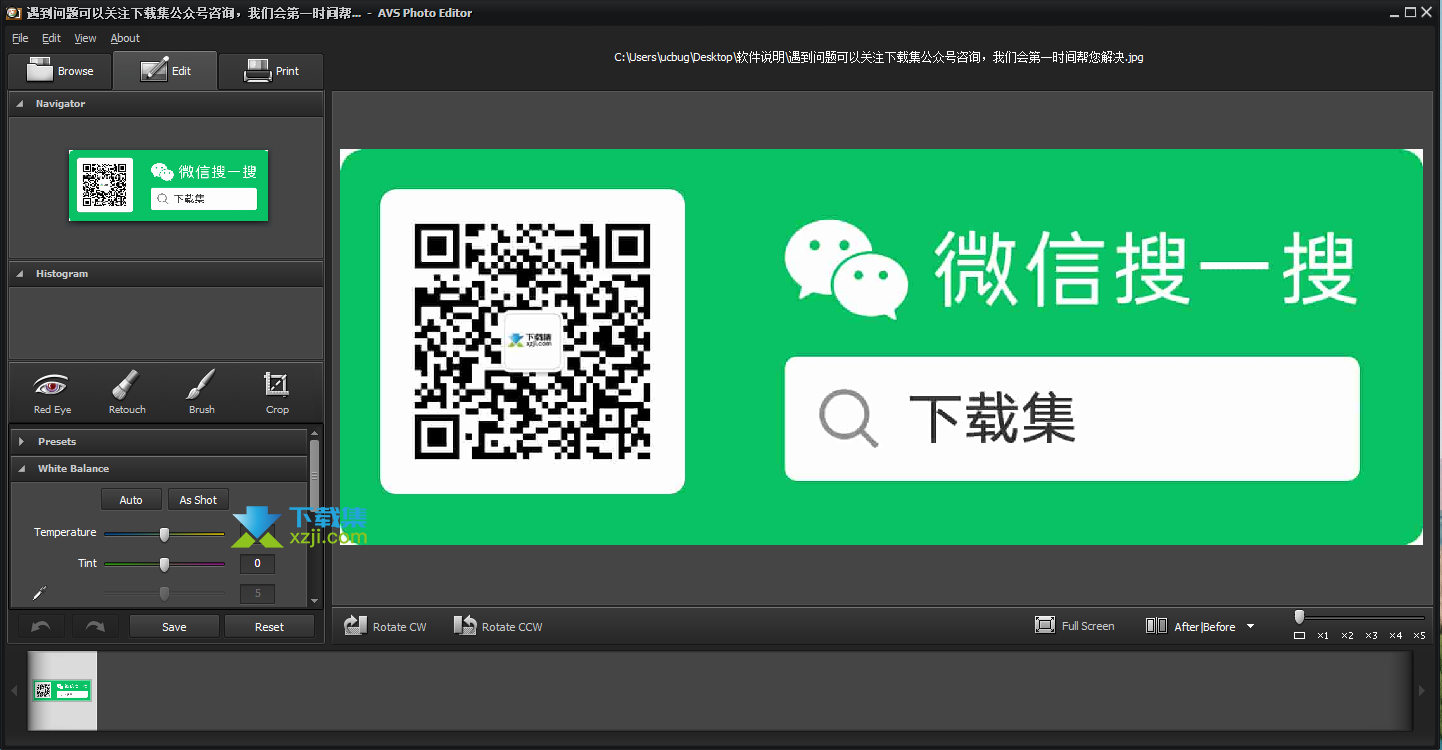
Task: Set zoom to ×3
Action: click(x=1371, y=635)
